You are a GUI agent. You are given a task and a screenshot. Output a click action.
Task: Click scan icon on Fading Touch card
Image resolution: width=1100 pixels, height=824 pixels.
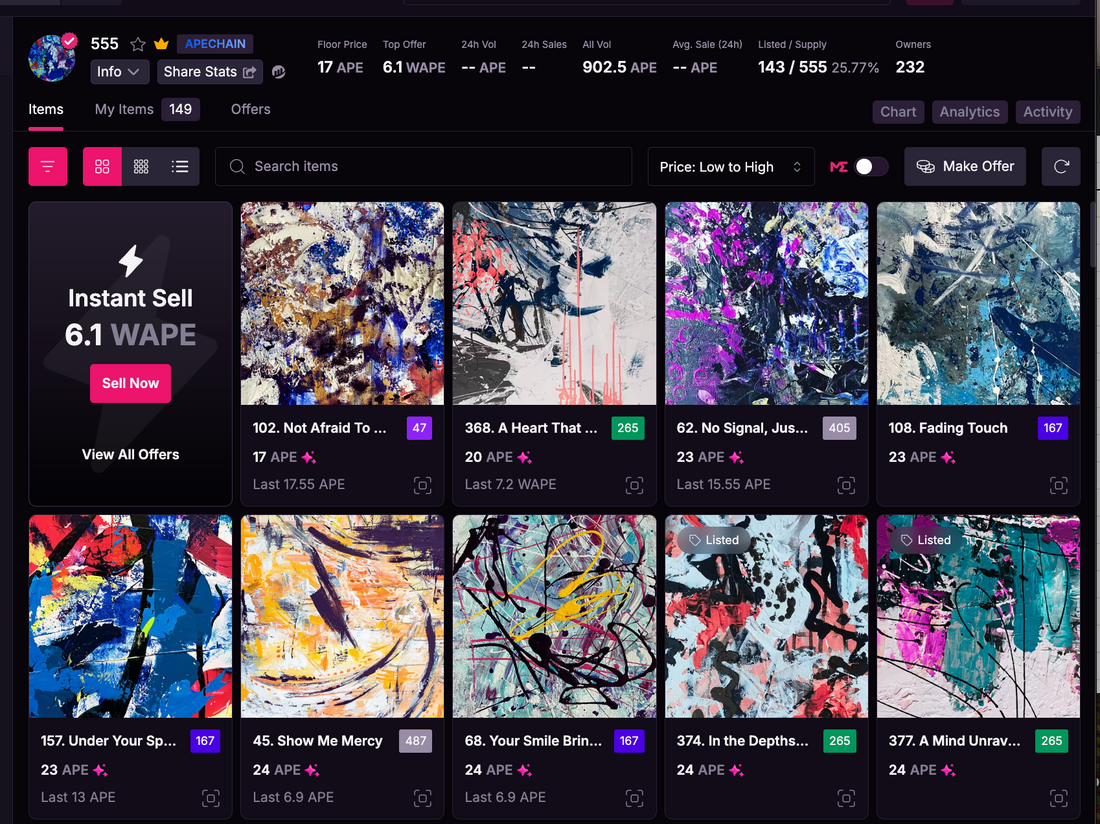[1058, 486]
